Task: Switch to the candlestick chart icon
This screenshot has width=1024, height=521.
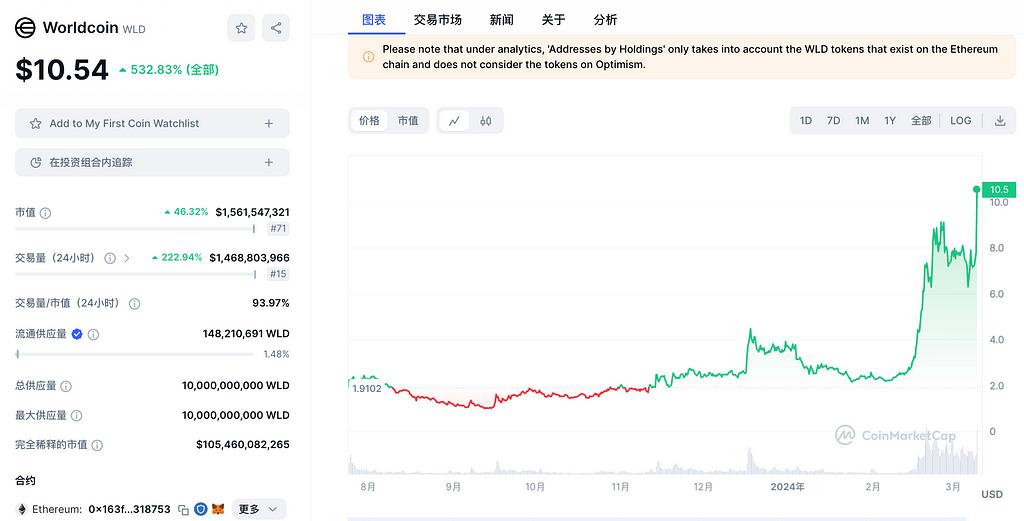Action: click(486, 121)
